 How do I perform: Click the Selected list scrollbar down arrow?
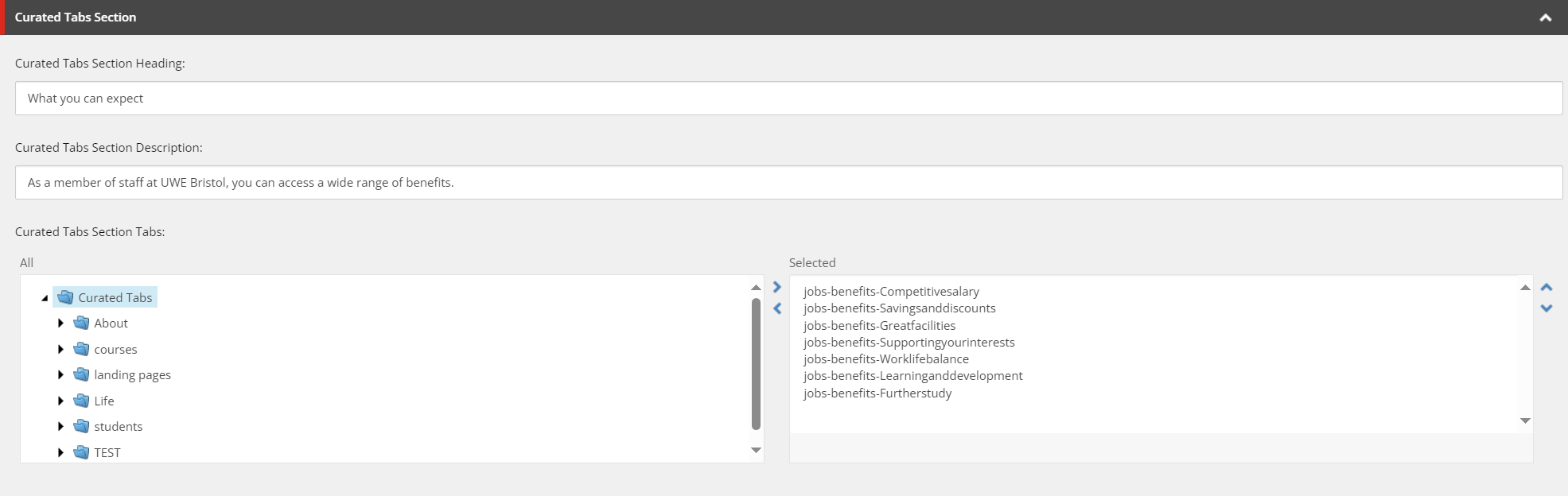pyautogui.click(x=1525, y=421)
